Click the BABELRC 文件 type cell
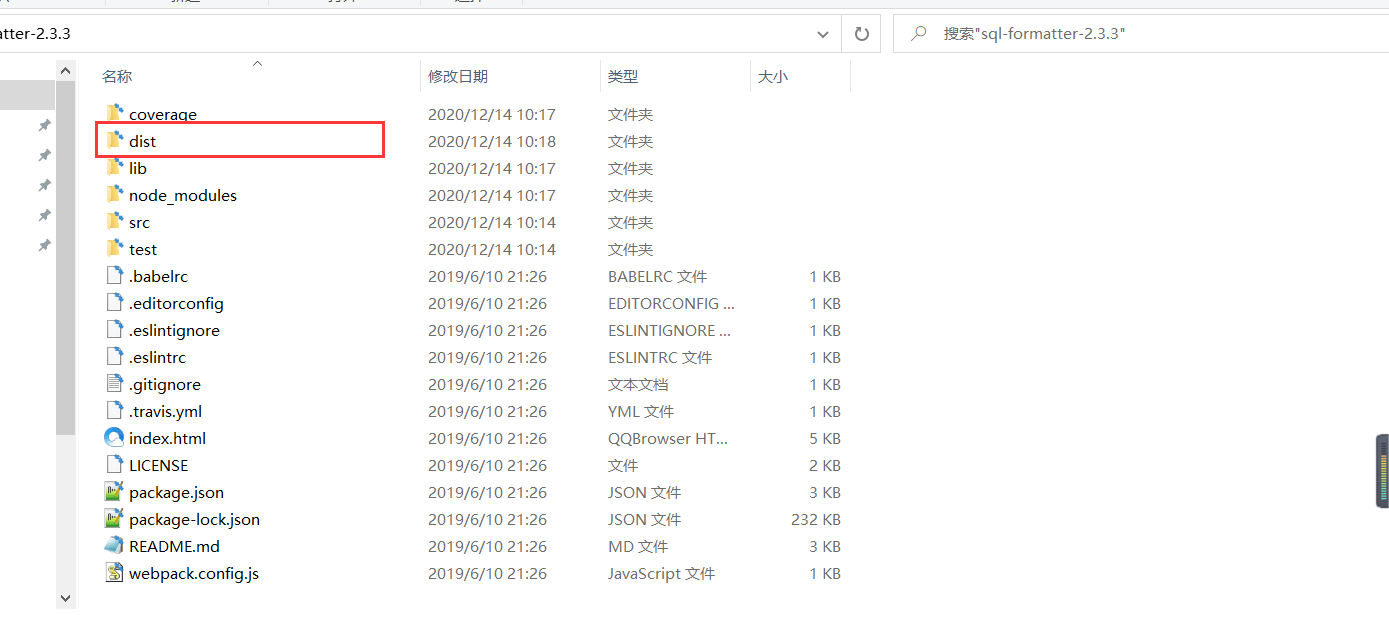The width and height of the screenshot is (1389, 622). click(x=657, y=276)
